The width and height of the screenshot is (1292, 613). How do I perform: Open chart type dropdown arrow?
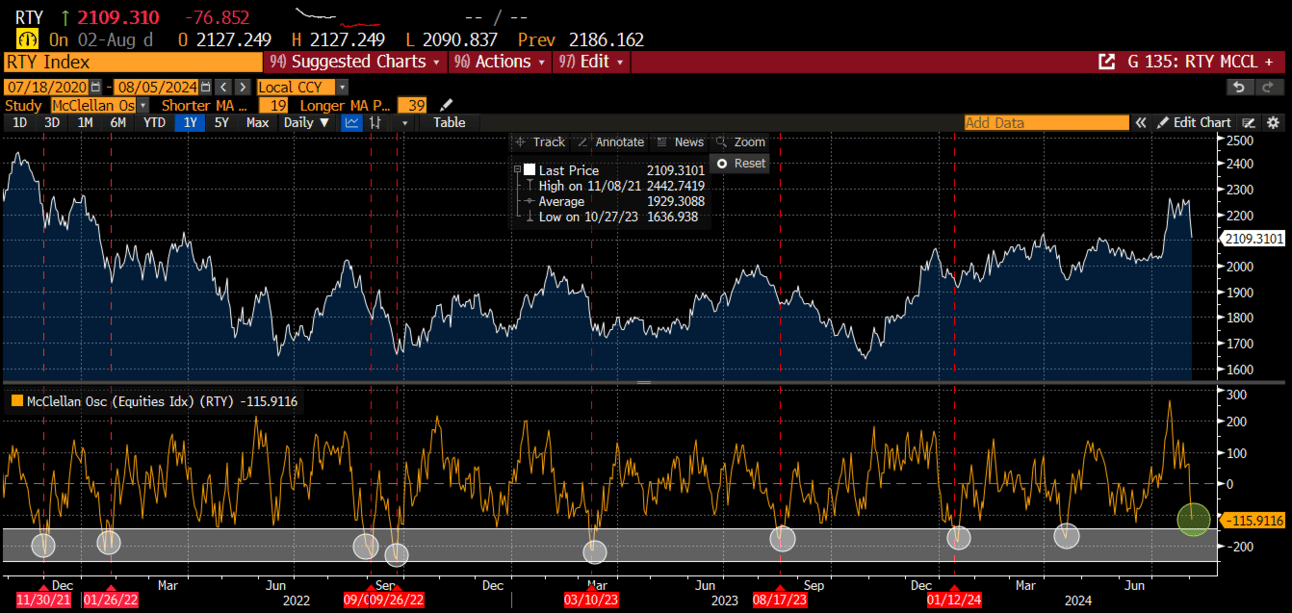click(404, 122)
